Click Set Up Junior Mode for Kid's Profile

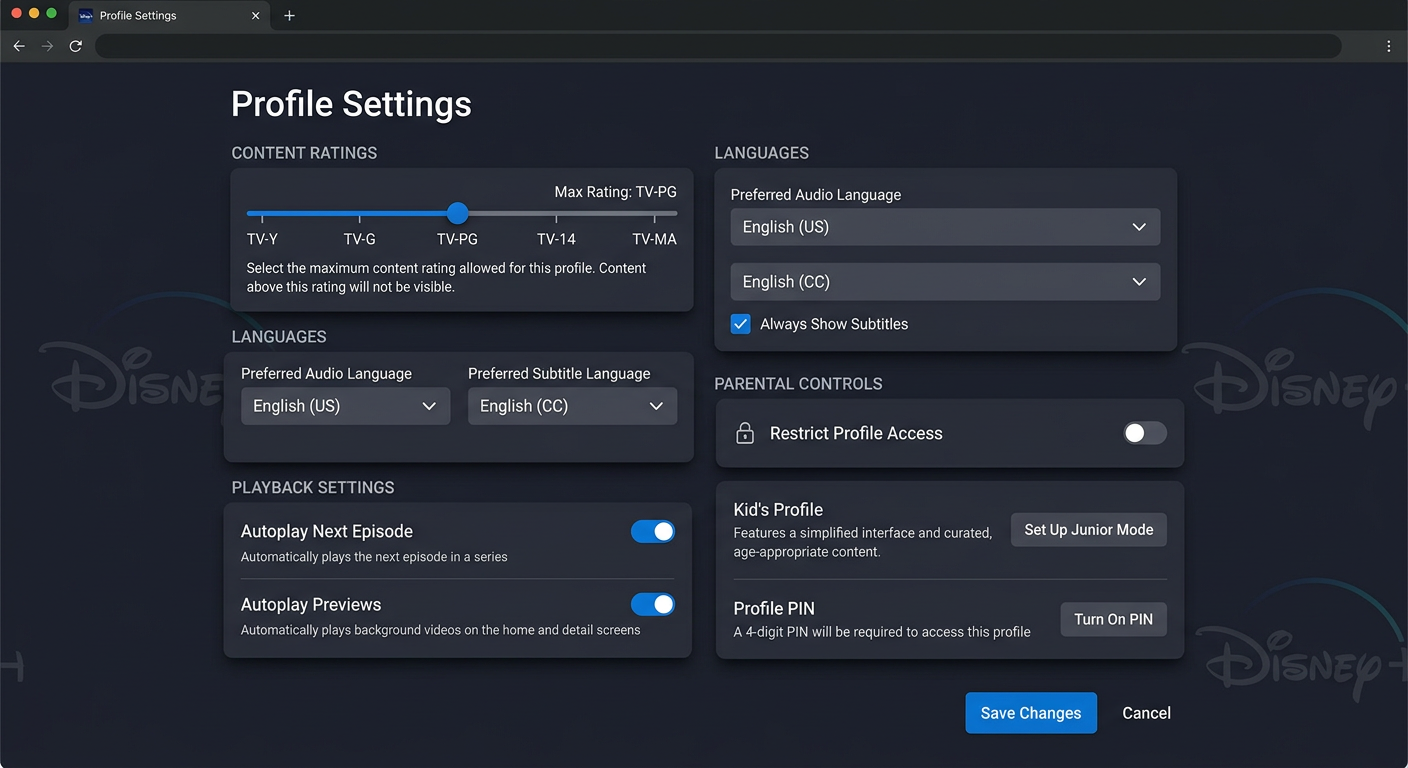point(1088,529)
